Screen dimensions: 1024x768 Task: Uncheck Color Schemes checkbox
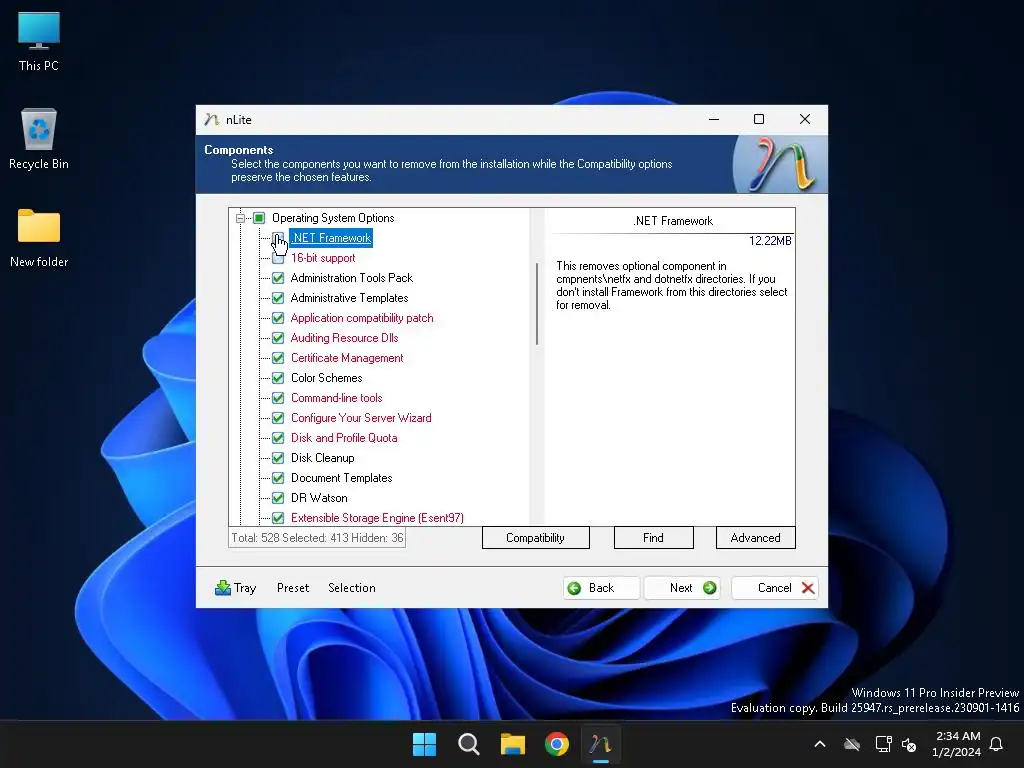pos(278,378)
